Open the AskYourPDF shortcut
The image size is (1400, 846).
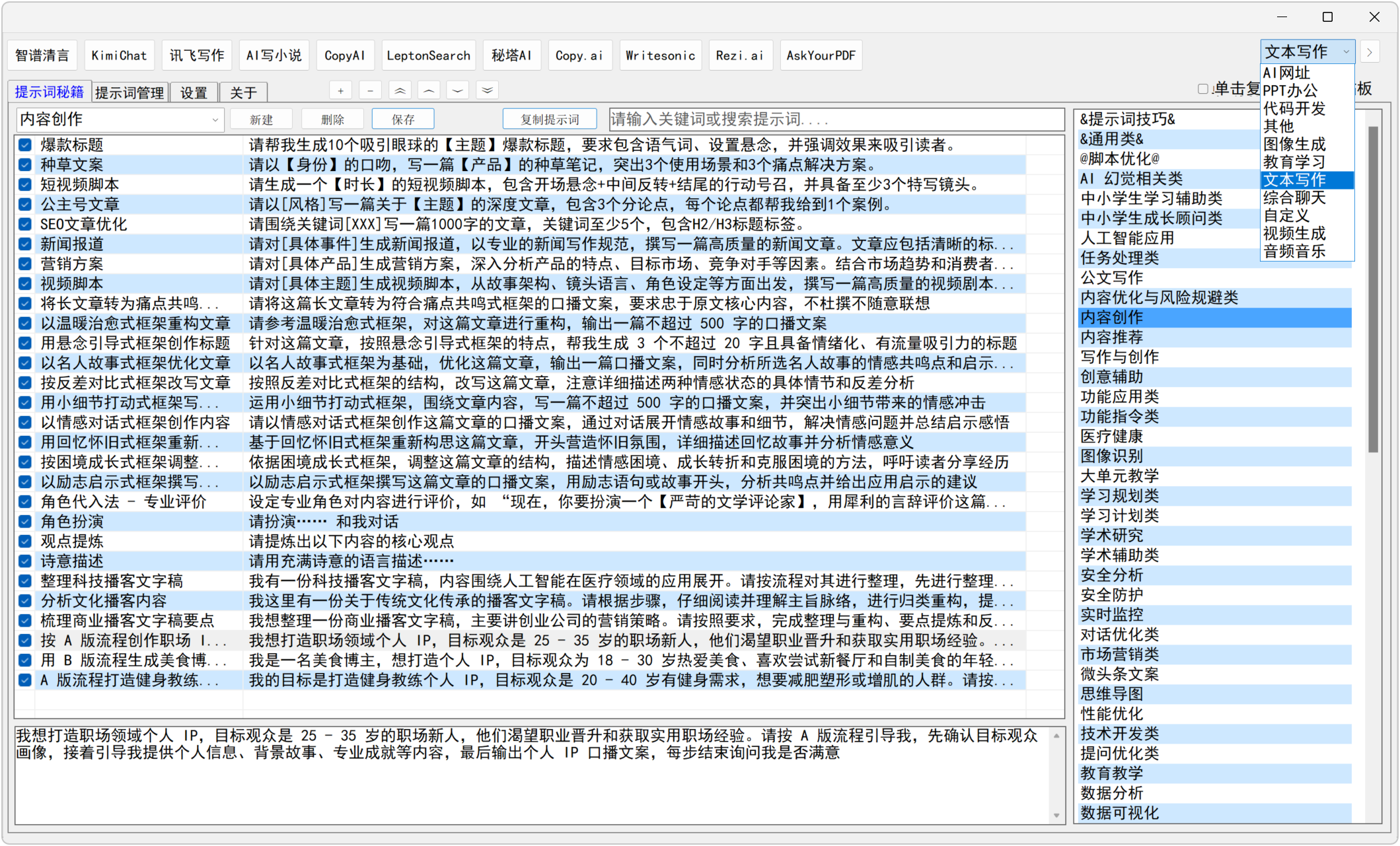coord(821,55)
